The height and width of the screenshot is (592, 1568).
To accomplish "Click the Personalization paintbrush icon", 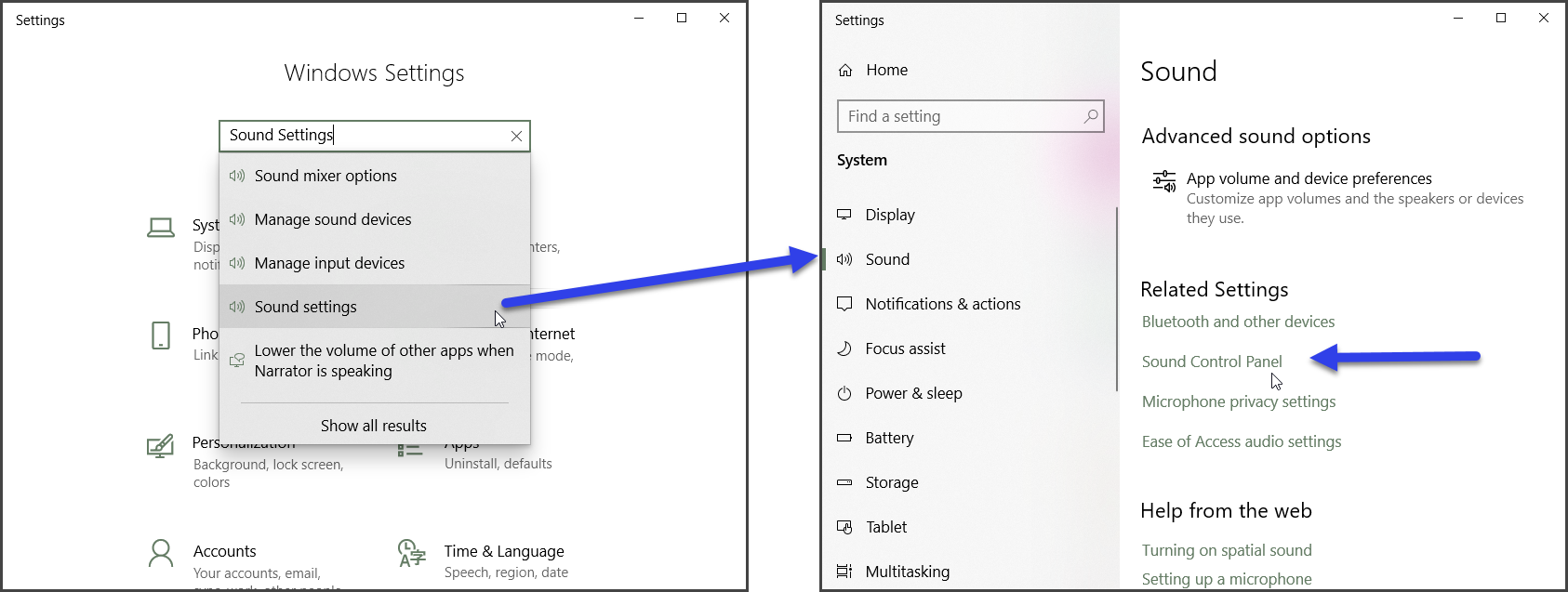I will pyautogui.click(x=160, y=446).
